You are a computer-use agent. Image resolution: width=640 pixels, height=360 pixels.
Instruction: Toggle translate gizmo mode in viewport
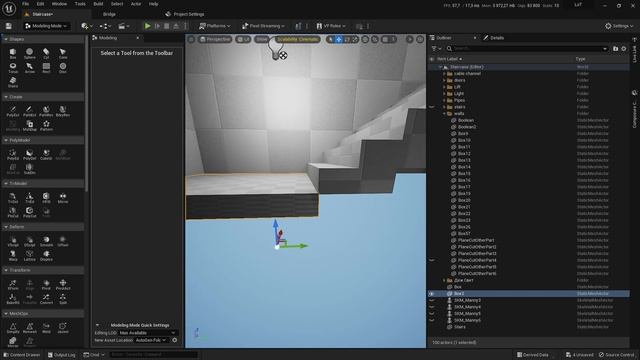click(339, 39)
